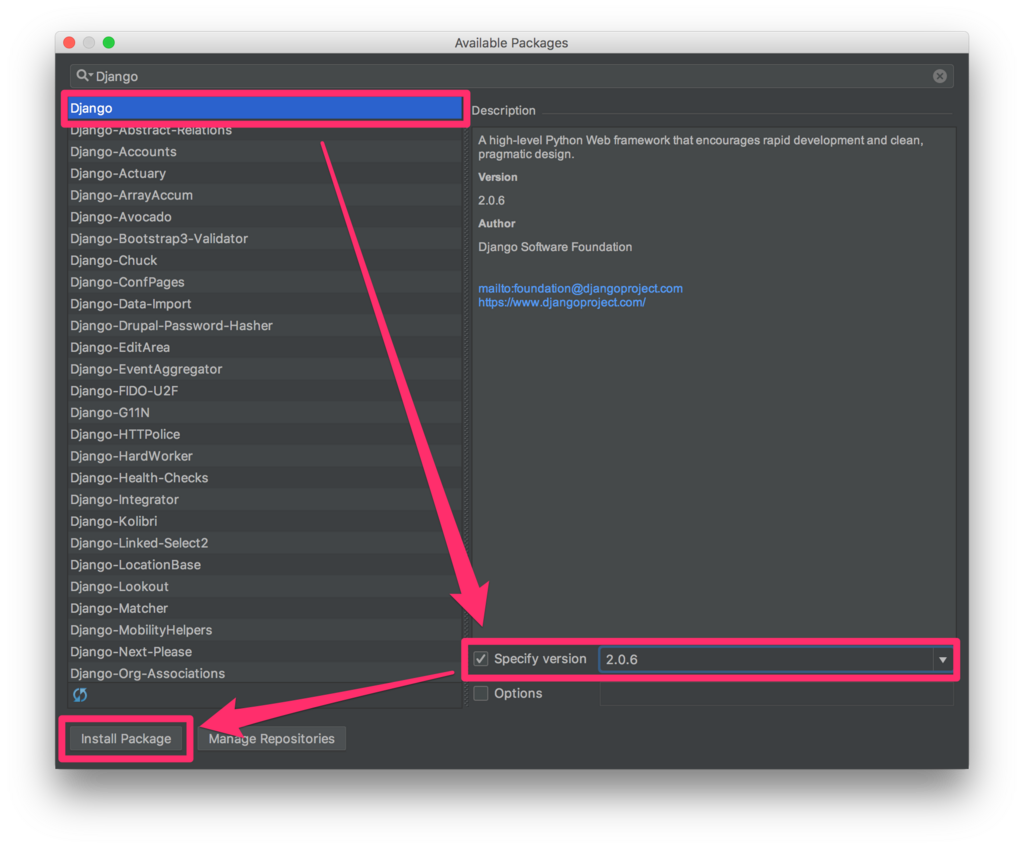The height and width of the screenshot is (848, 1024).
Task: Clear the Django search text
Action: [939, 76]
